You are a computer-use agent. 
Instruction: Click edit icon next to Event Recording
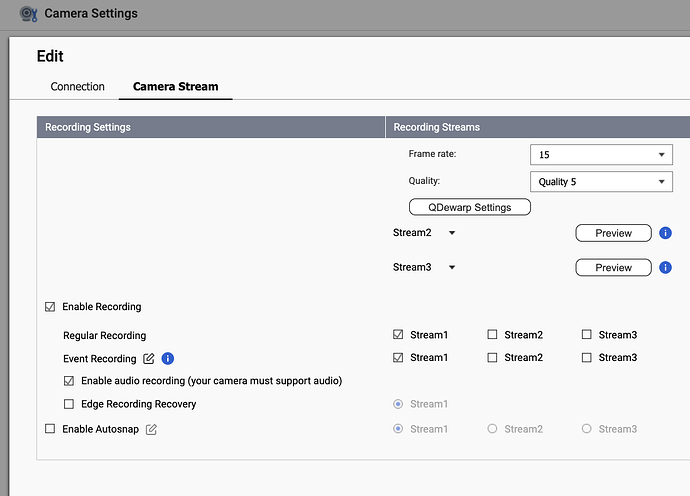tap(149, 358)
